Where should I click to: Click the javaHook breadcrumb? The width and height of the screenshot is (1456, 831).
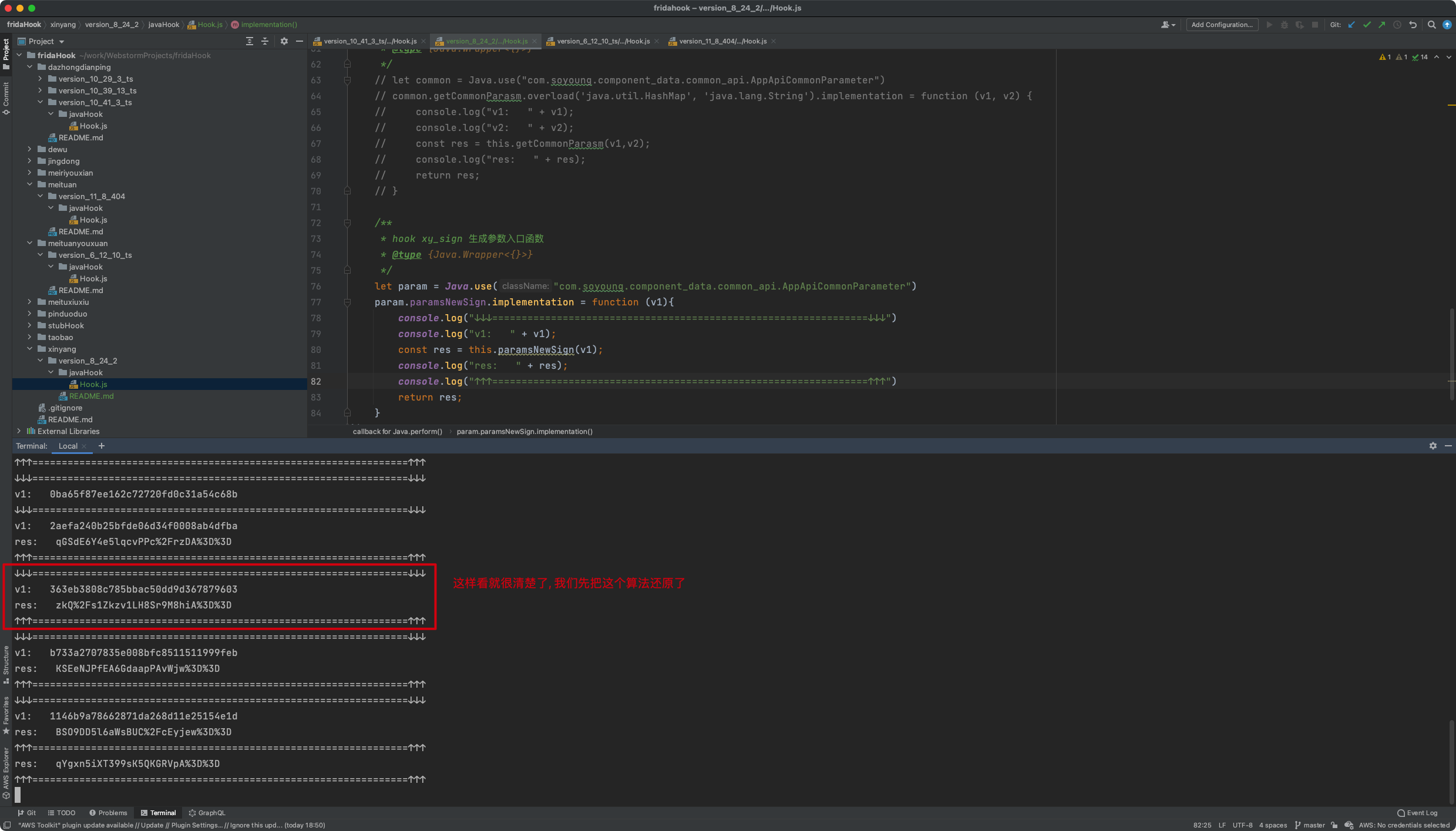click(x=163, y=25)
